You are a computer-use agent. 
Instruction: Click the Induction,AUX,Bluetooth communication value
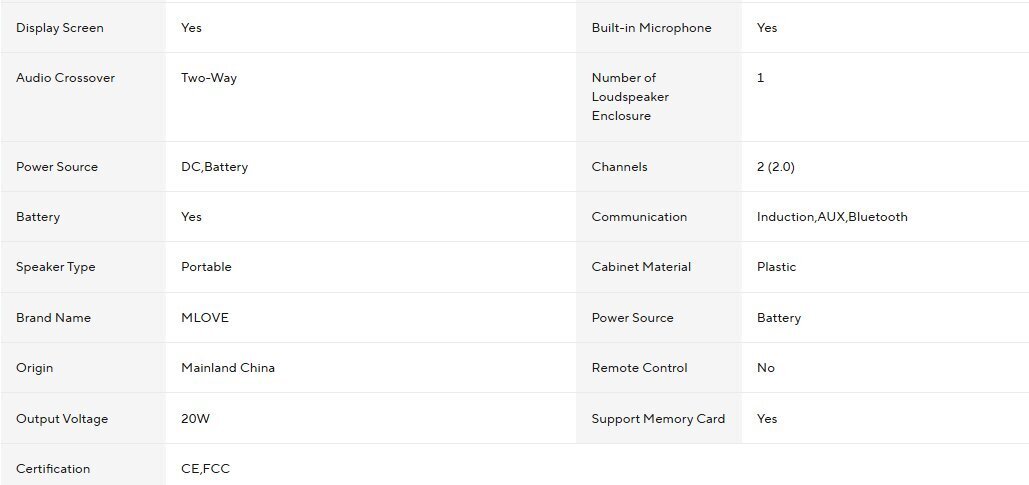coord(832,217)
